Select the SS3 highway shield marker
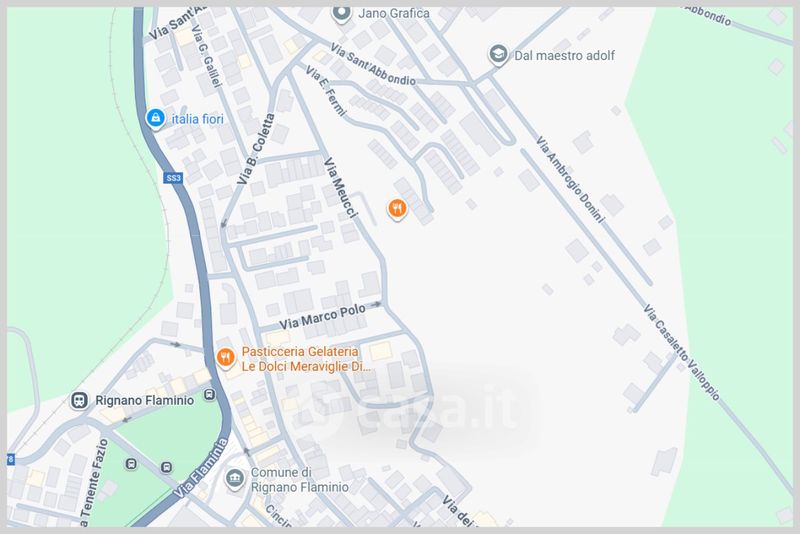The width and height of the screenshot is (800, 534). click(x=173, y=177)
